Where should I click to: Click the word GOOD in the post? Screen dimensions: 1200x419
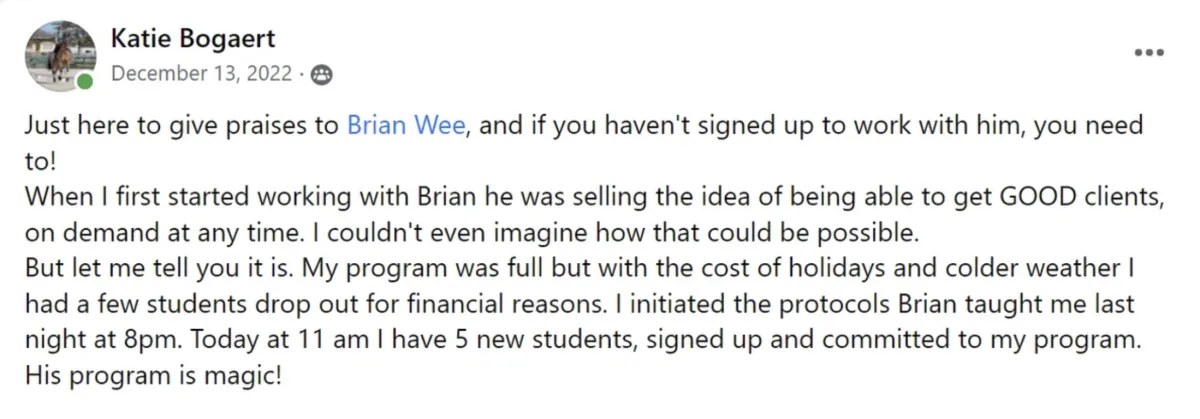tap(1026, 199)
